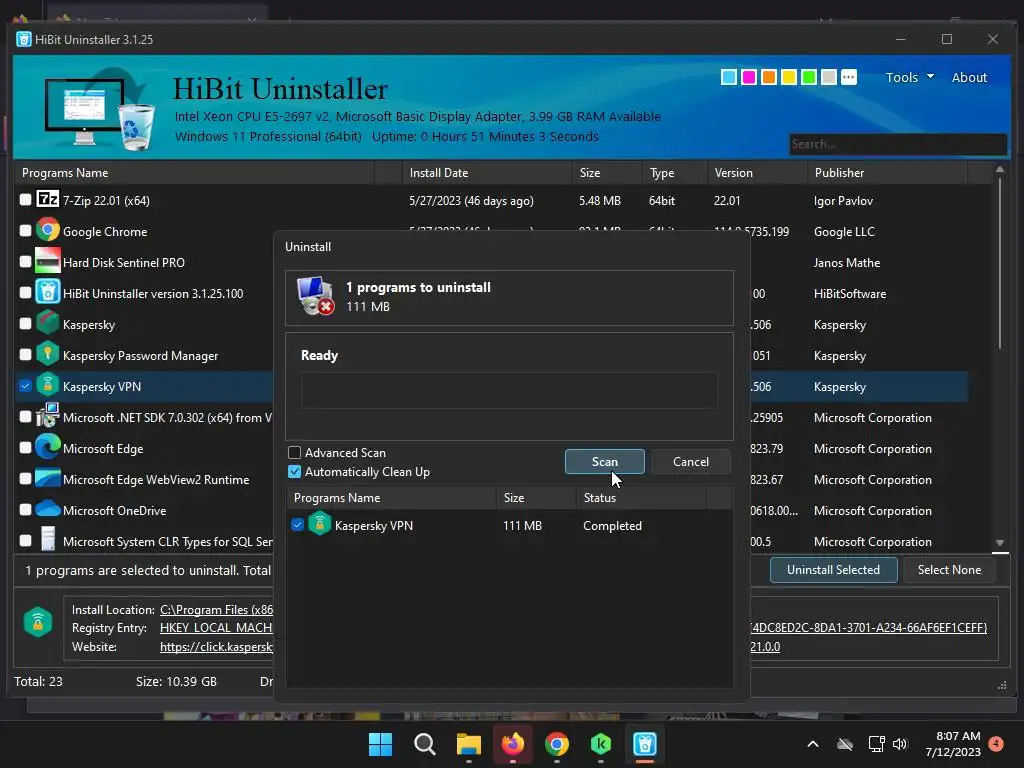1024x768 pixels.
Task: Check the Microsoft Edge checkbox
Action: tap(25, 447)
